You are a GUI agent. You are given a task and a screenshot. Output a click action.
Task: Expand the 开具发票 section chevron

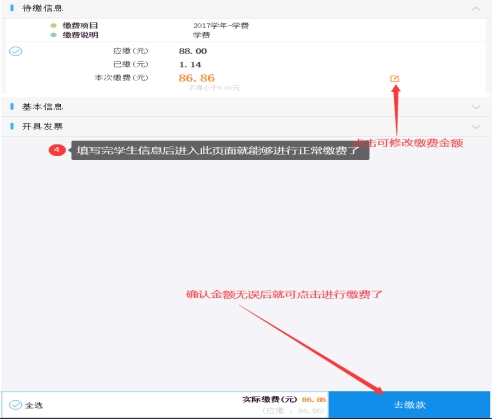476,127
